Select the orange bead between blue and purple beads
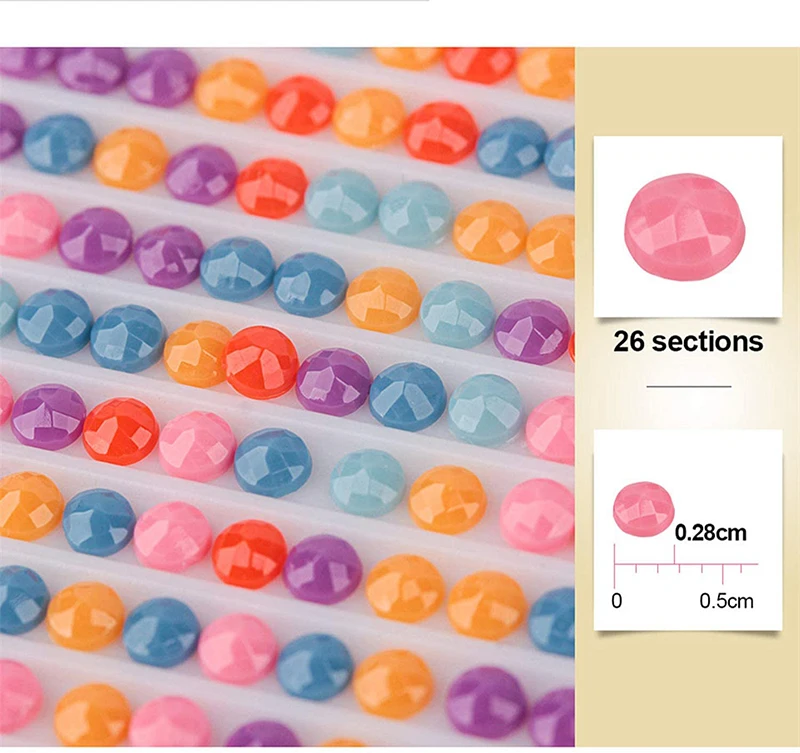This screenshot has height=753, width=800. (x=129, y=158)
